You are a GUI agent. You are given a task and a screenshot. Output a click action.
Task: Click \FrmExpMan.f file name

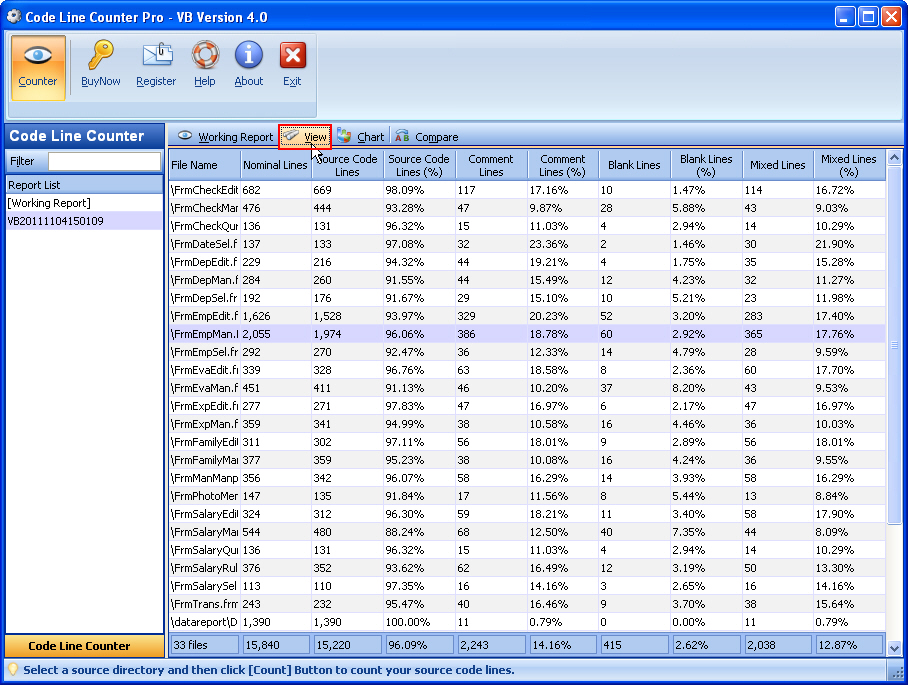pos(204,424)
